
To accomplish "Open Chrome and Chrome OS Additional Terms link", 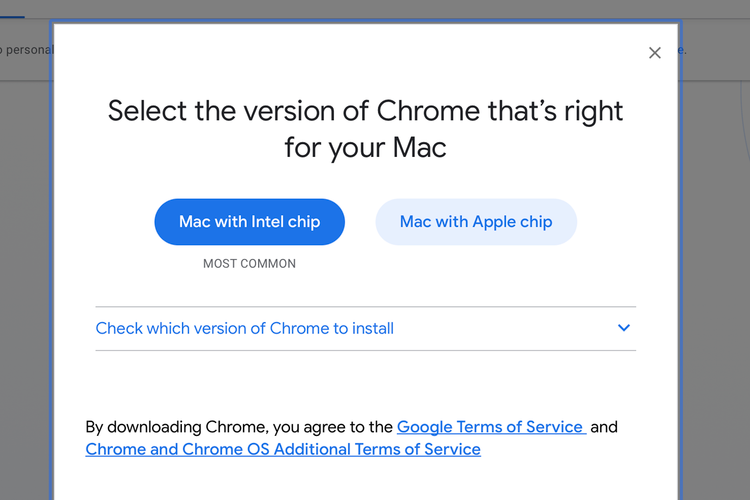I will (x=283, y=450).
